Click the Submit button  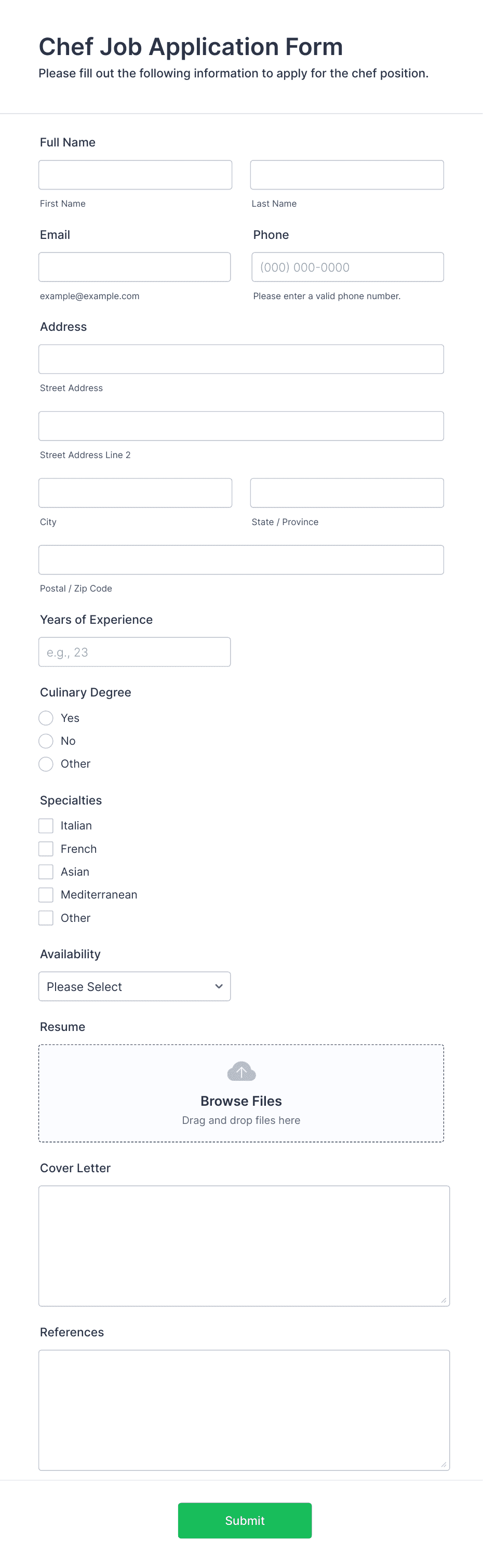[x=245, y=1521]
